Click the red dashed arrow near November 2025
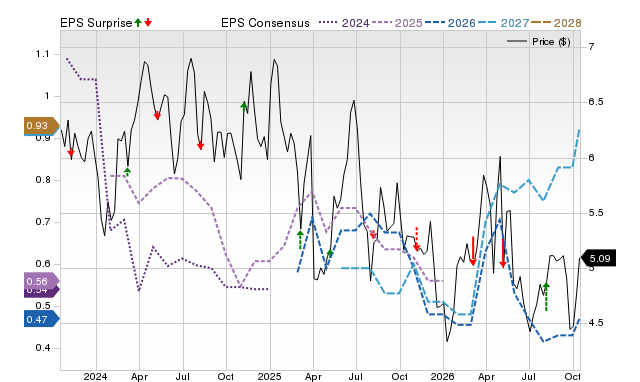The width and height of the screenshot is (640, 382). coord(416,239)
